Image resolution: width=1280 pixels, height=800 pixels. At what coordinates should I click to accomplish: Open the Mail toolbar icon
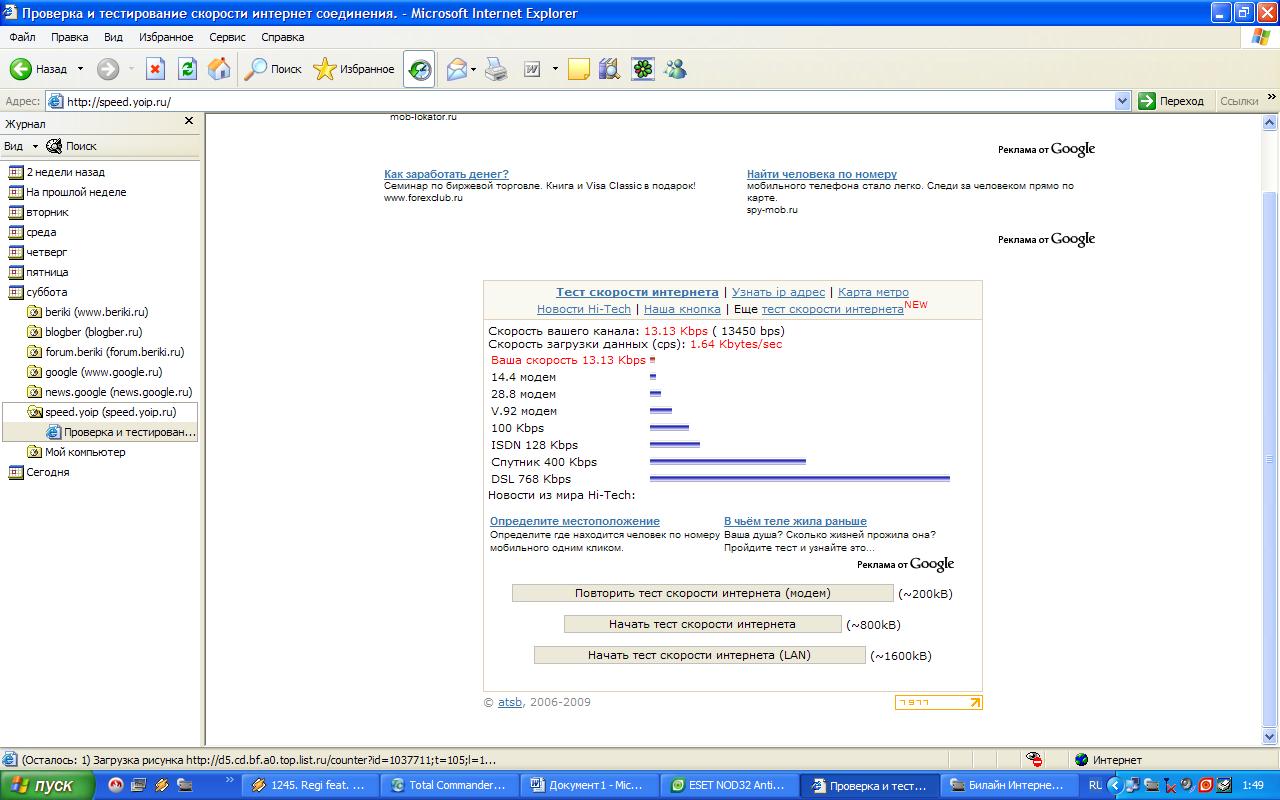click(457, 69)
